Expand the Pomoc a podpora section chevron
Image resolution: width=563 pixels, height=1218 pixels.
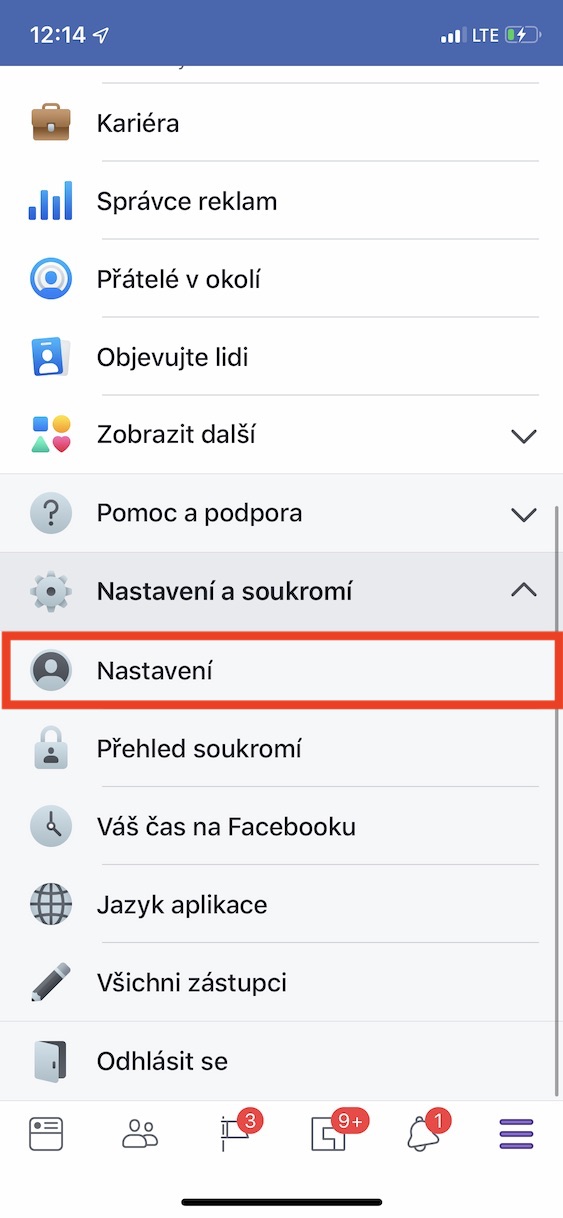click(523, 514)
